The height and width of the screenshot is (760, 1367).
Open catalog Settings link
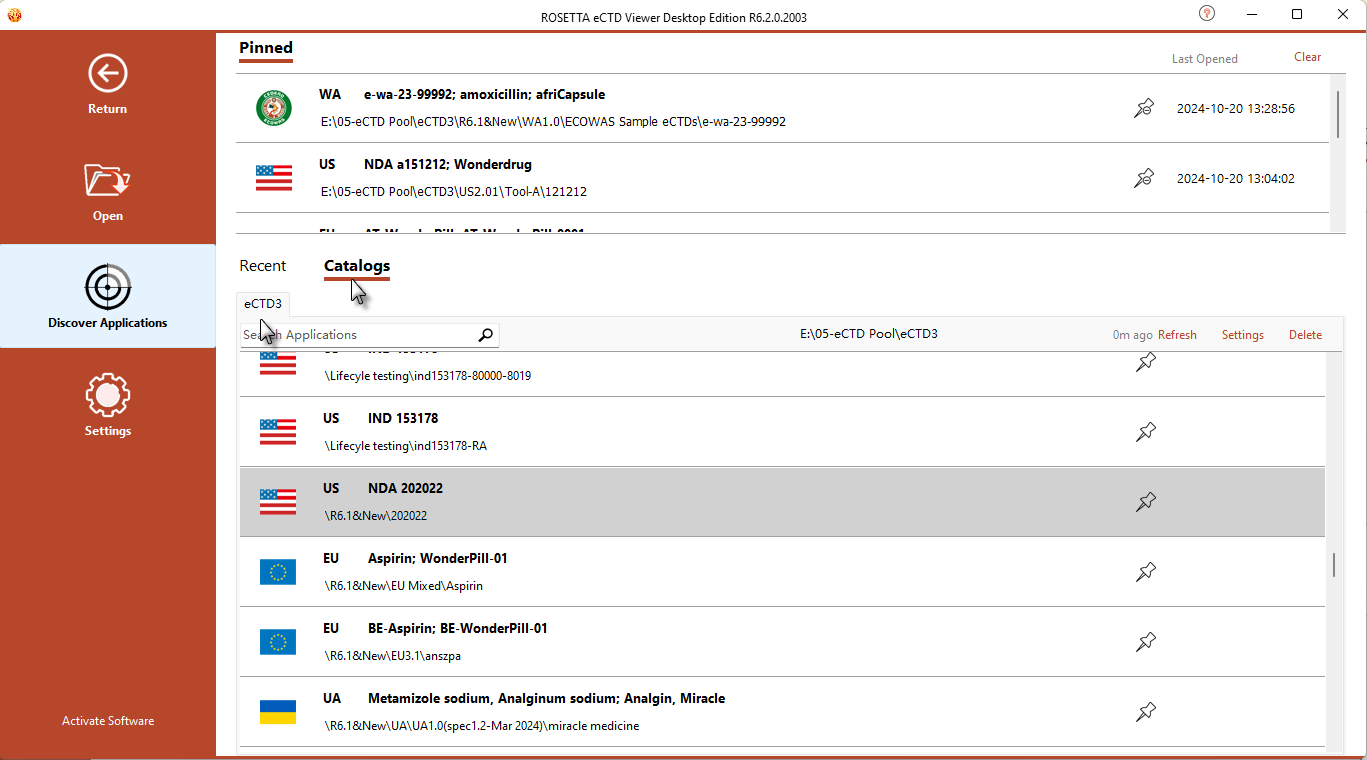click(1243, 335)
